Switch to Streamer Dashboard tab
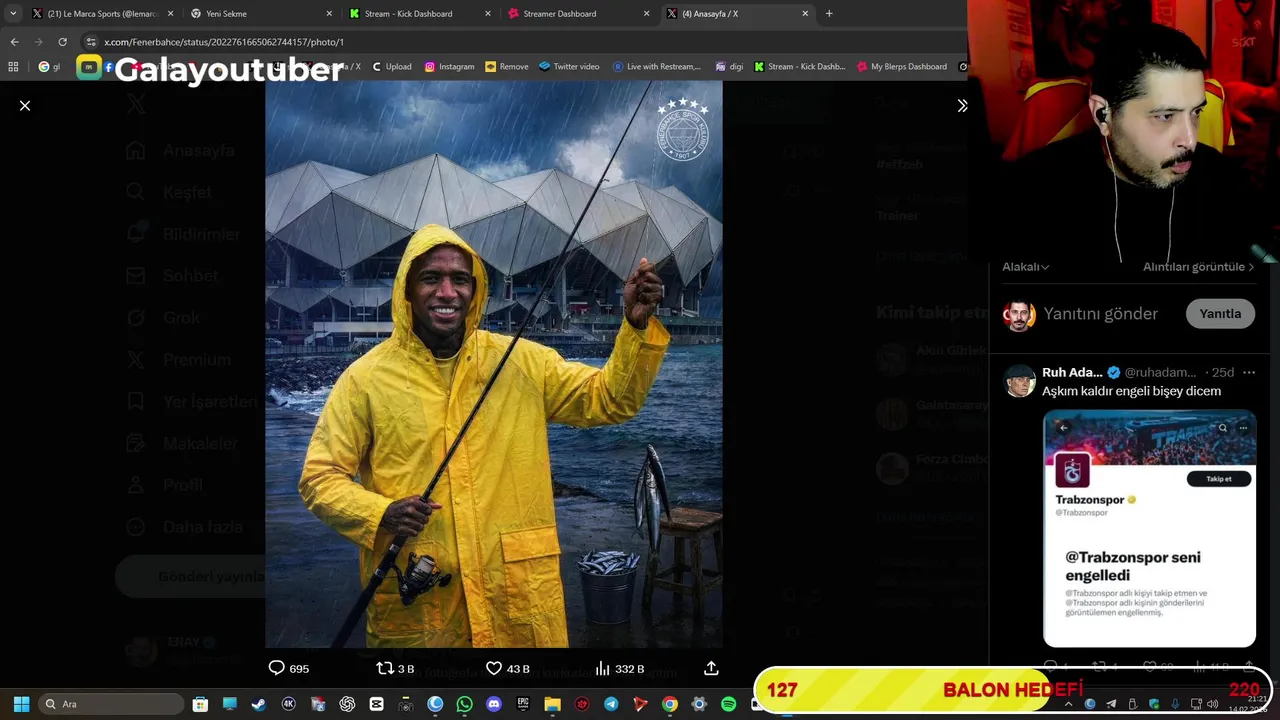 tap(577, 13)
